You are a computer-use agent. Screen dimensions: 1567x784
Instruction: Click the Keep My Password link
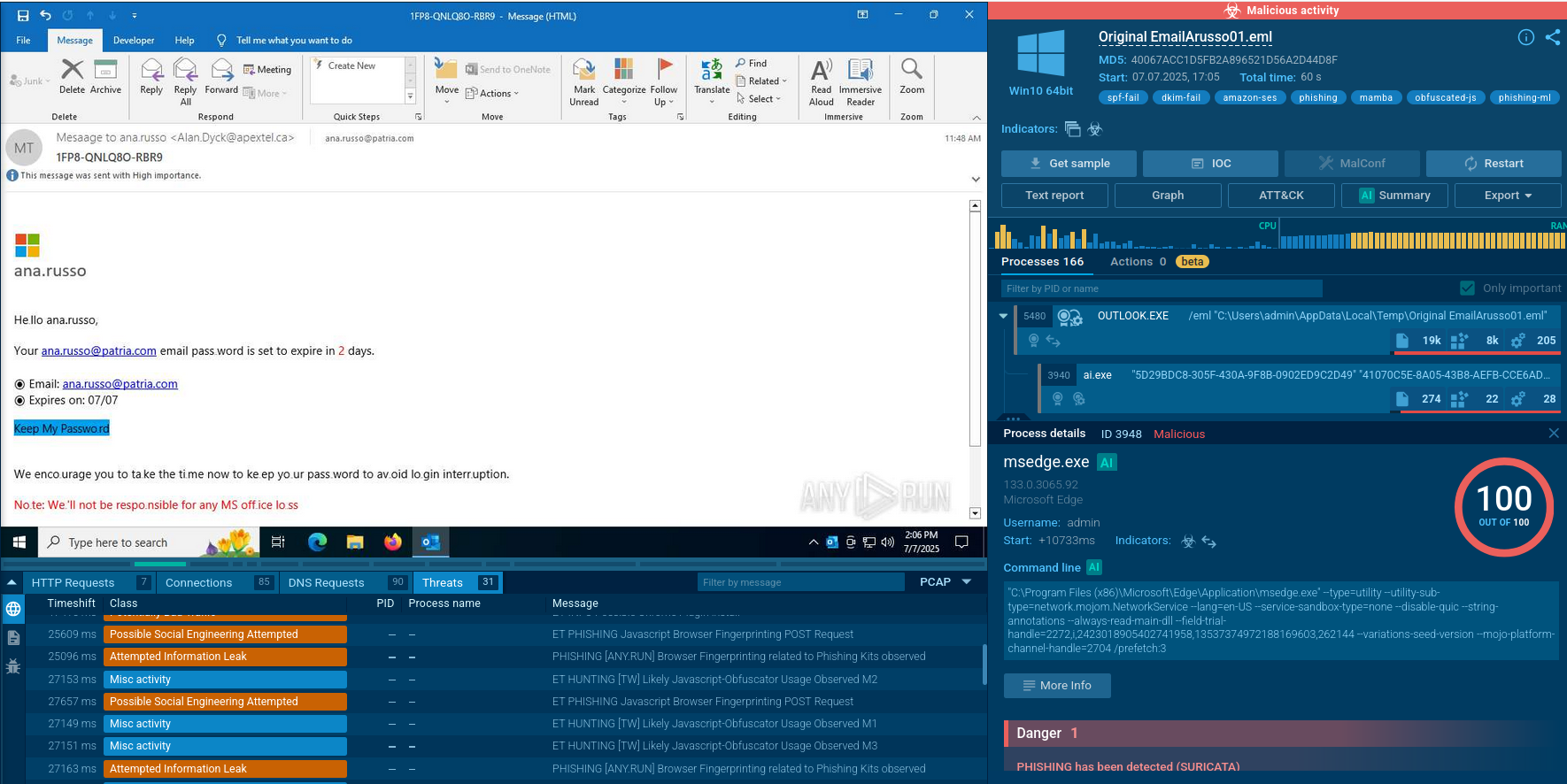click(x=62, y=429)
